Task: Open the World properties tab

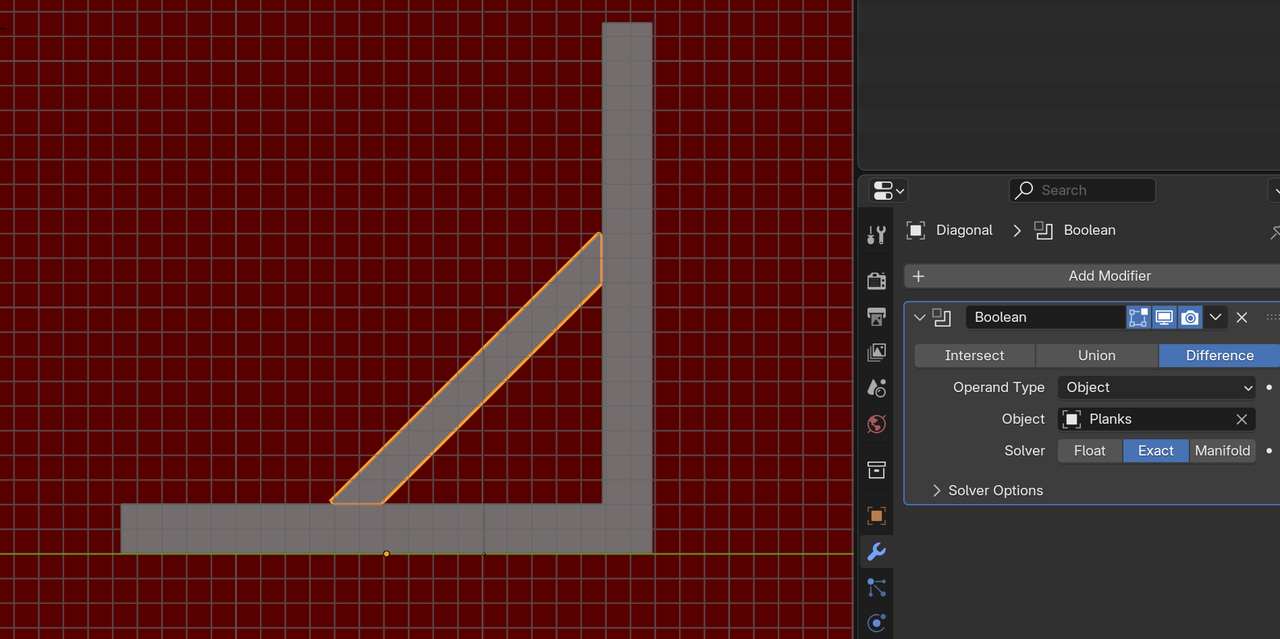Action: [x=876, y=424]
